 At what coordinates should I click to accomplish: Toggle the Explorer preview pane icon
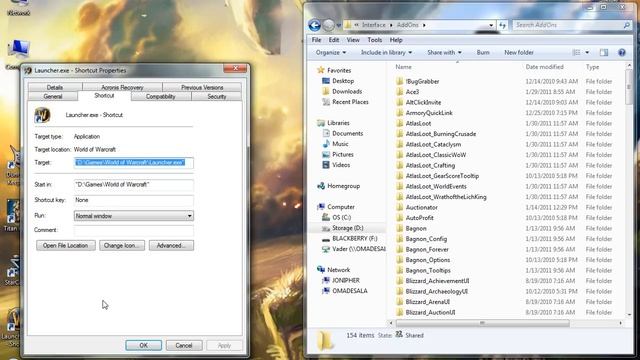pos(604,52)
